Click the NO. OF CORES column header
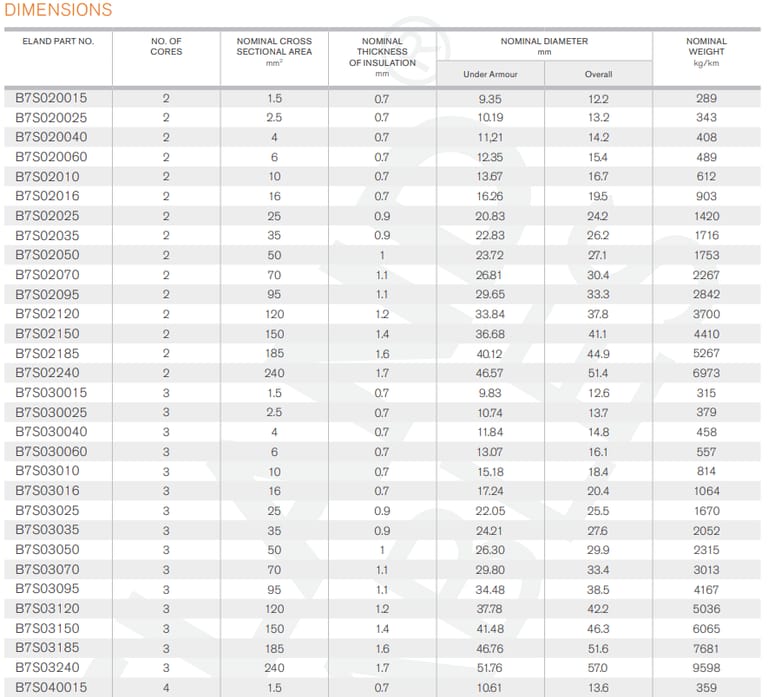The height and width of the screenshot is (697, 768). point(166,47)
